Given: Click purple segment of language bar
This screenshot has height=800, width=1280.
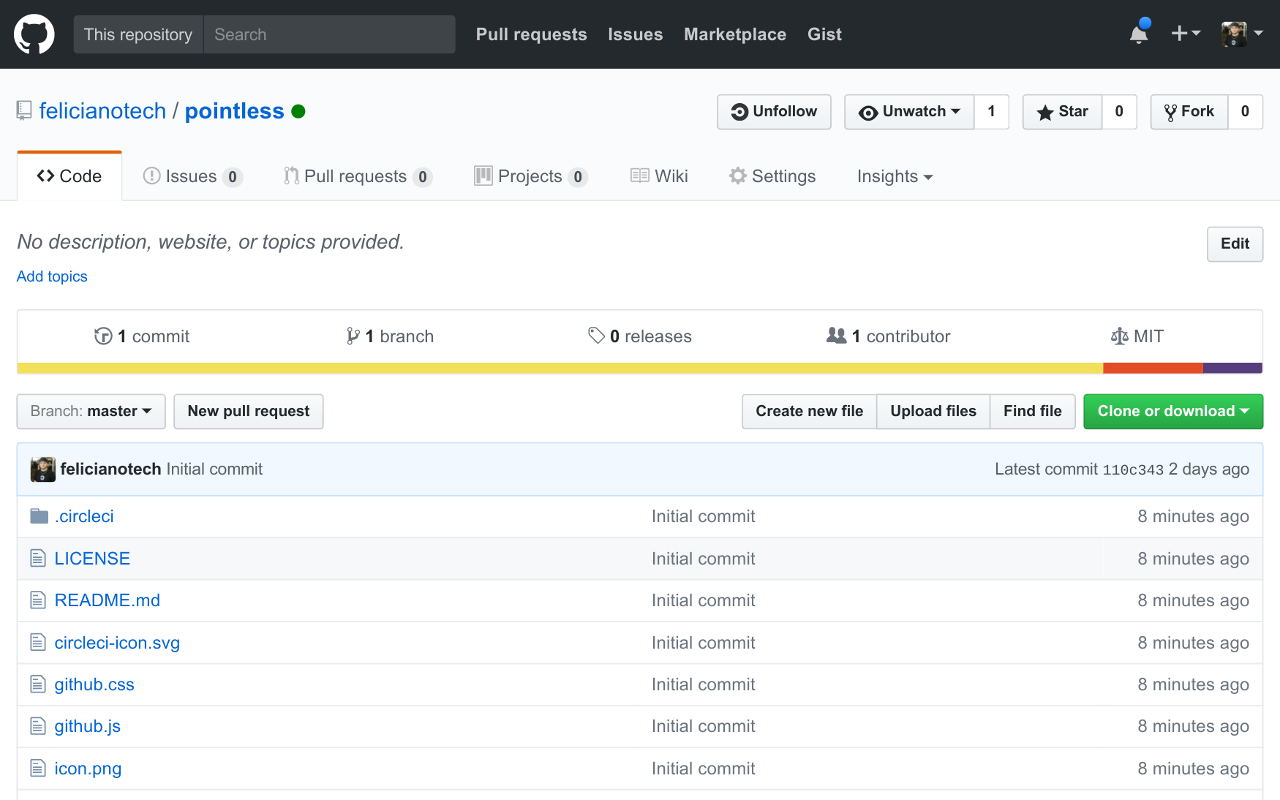Looking at the screenshot, I should tap(1232, 368).
